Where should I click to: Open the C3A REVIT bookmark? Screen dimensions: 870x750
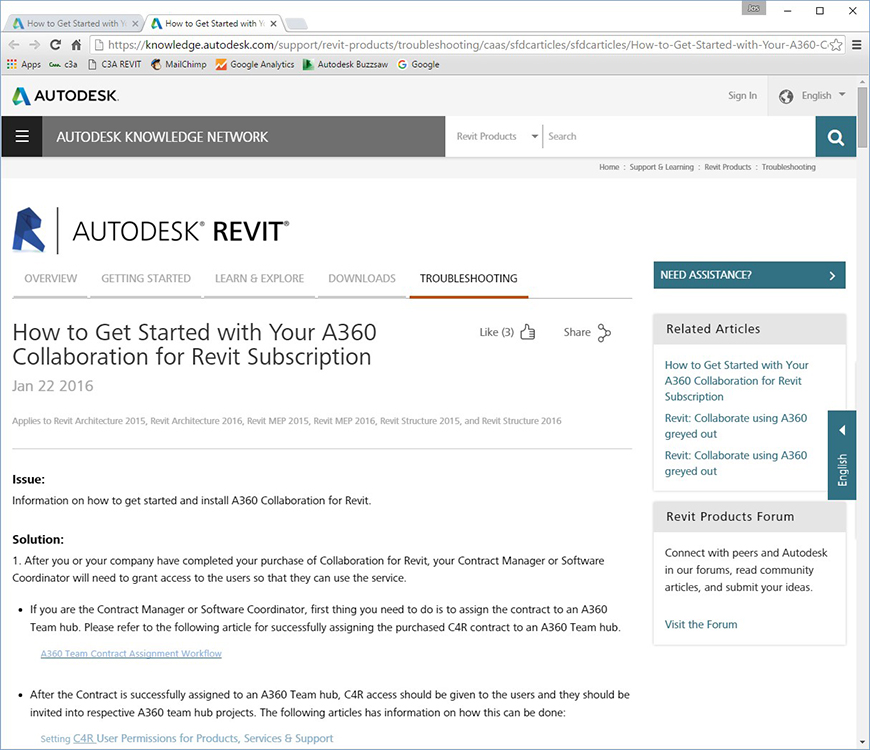tap(115, 64)
